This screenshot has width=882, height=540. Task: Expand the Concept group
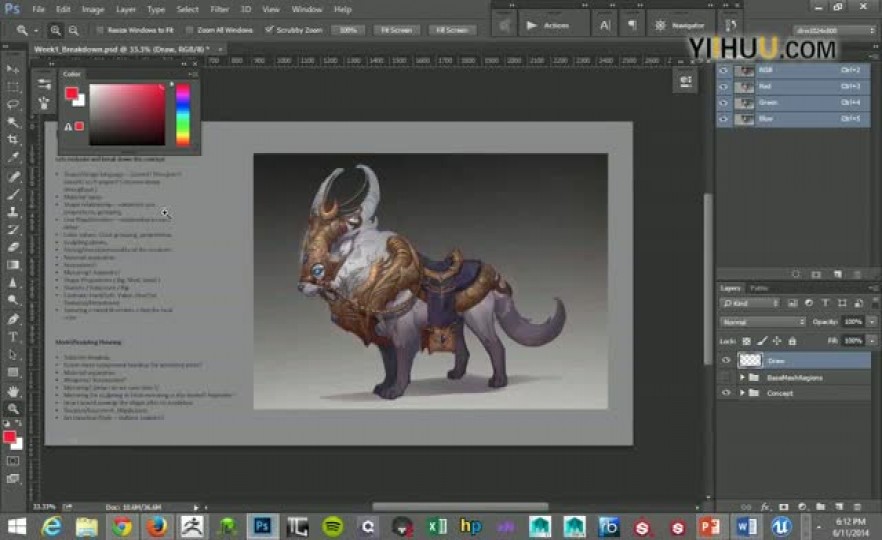(x=742, y=393)
